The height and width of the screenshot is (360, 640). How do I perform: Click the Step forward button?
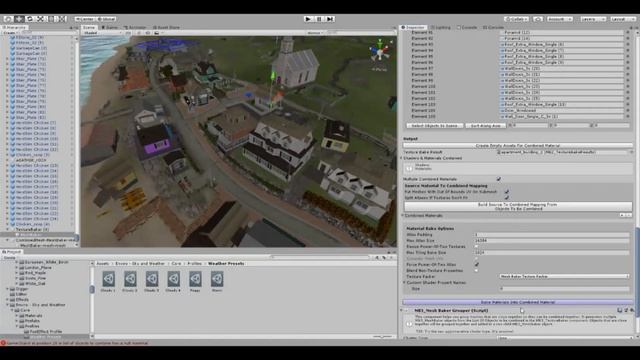(330, 19)
